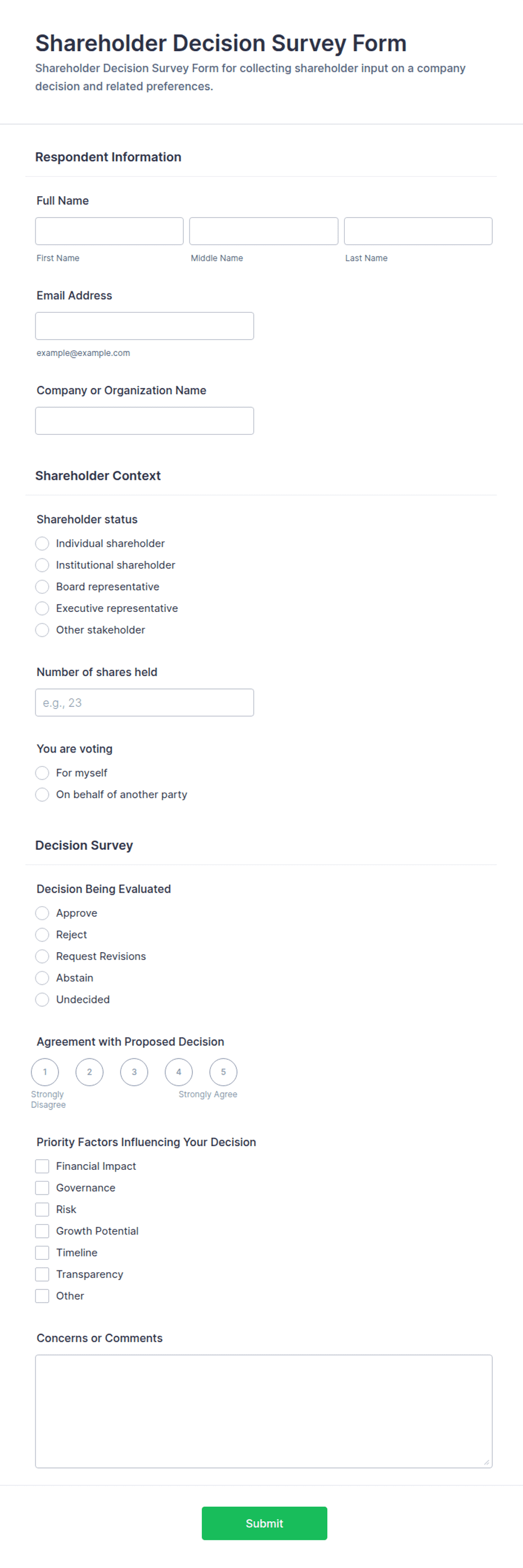Click the Email Address field
This screenshot has height=1568, width=523.
(x=145, y=326)
